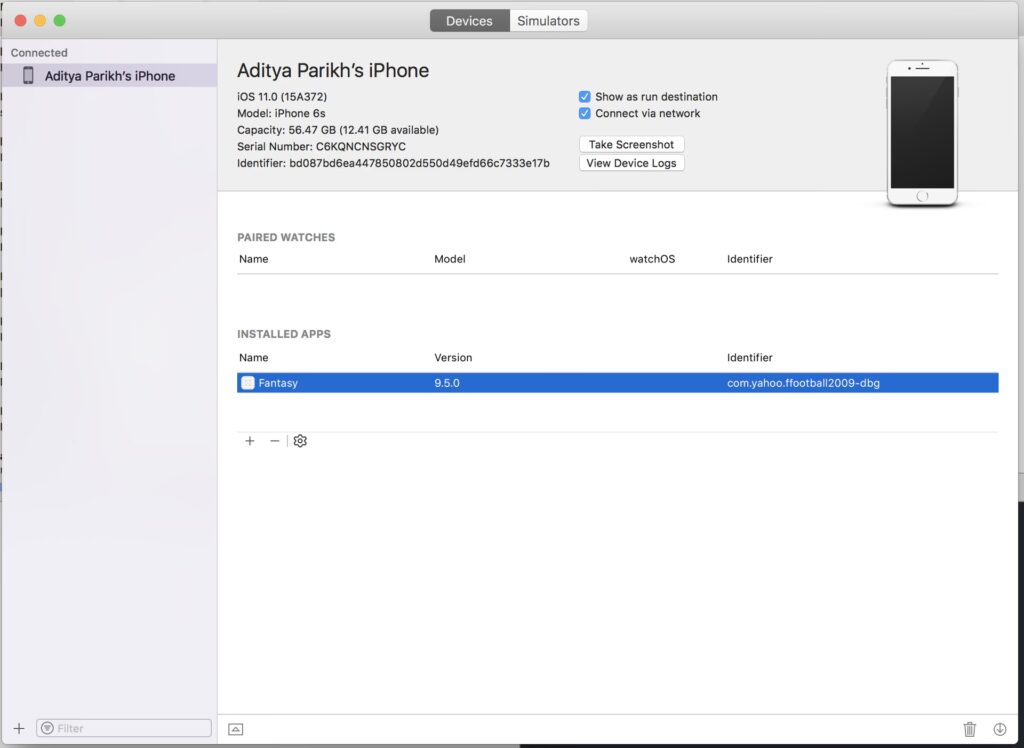
Task: Click the minus icon below Installed Apps
Action: (x=275, y=441)
